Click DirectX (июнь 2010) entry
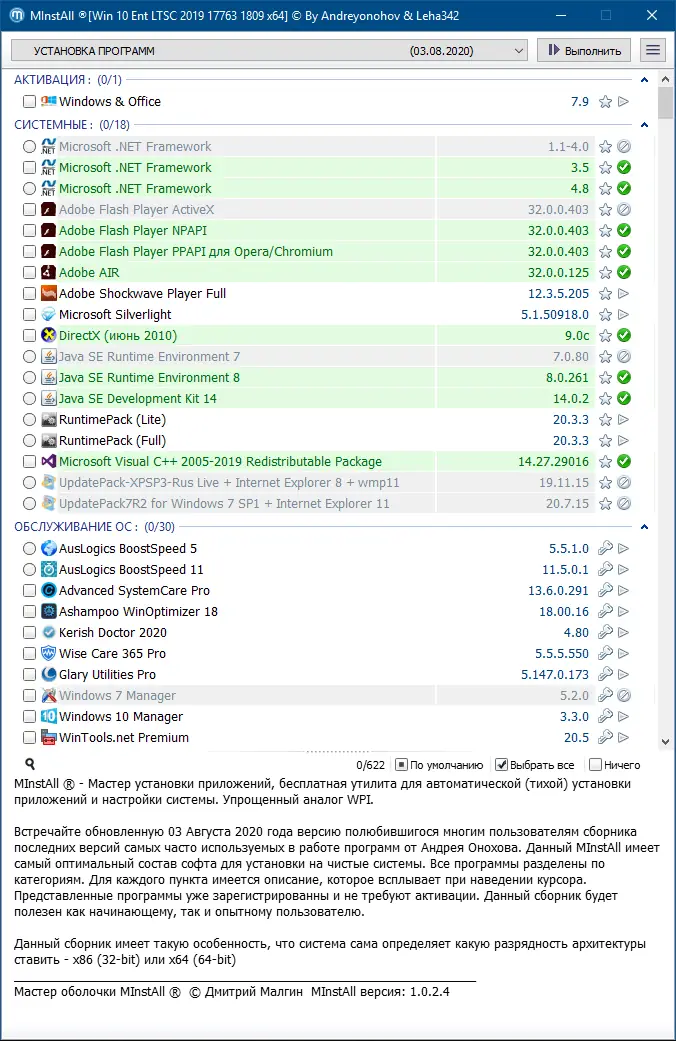The image size is (676, 1041). click(x=118, y=335)
